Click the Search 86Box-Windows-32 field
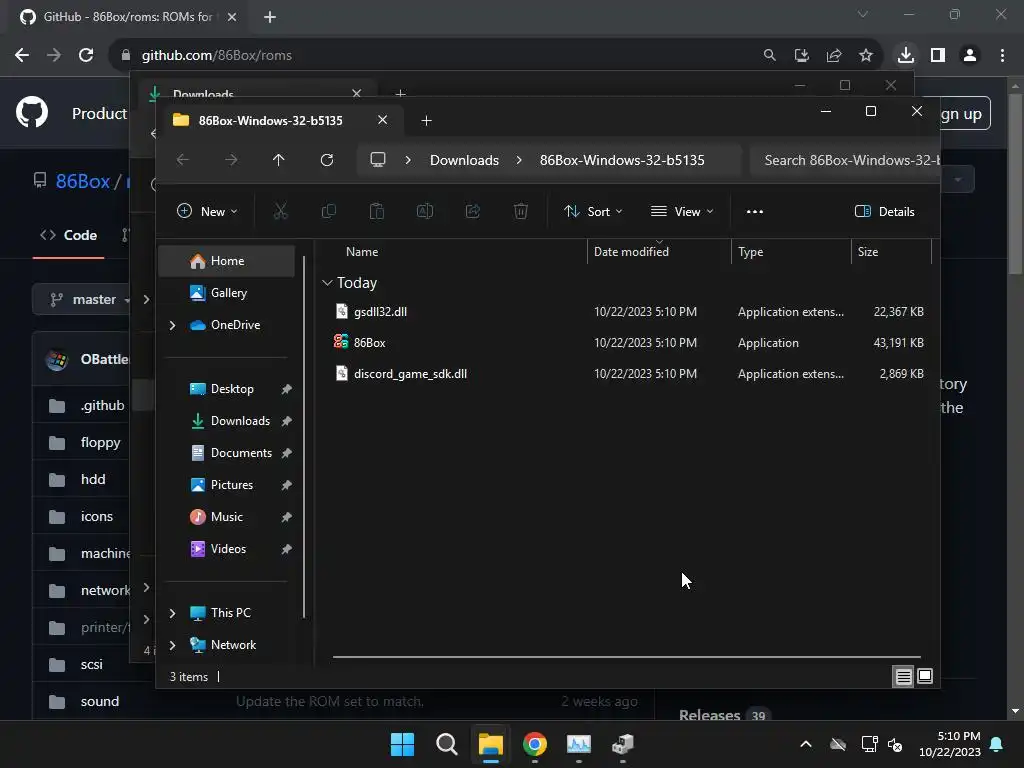 pos(845,160)
